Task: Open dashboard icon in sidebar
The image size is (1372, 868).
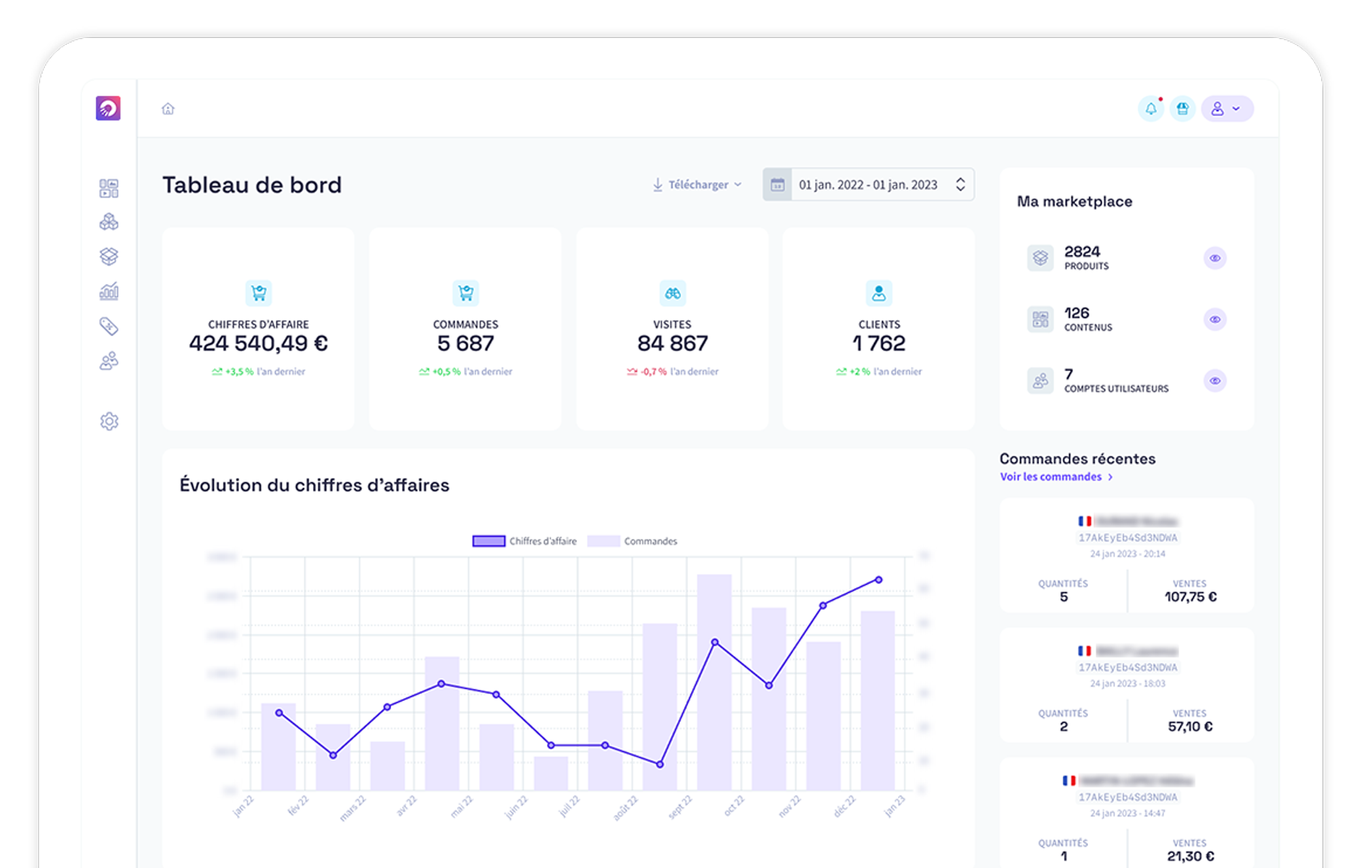Action: click(109, 188)
